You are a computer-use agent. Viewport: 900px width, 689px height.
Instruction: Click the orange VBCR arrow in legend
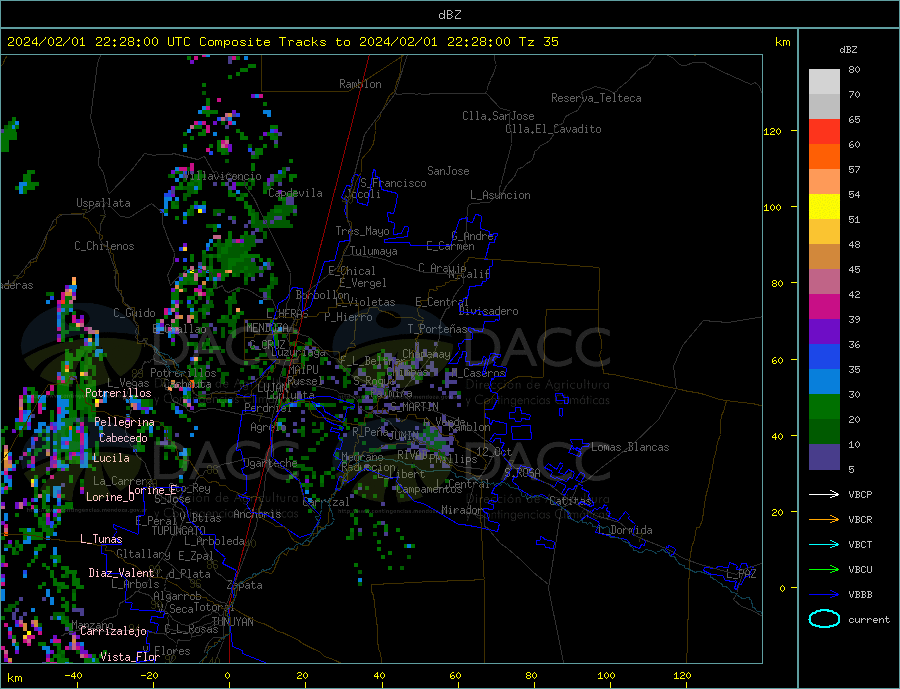coord(824,520)
